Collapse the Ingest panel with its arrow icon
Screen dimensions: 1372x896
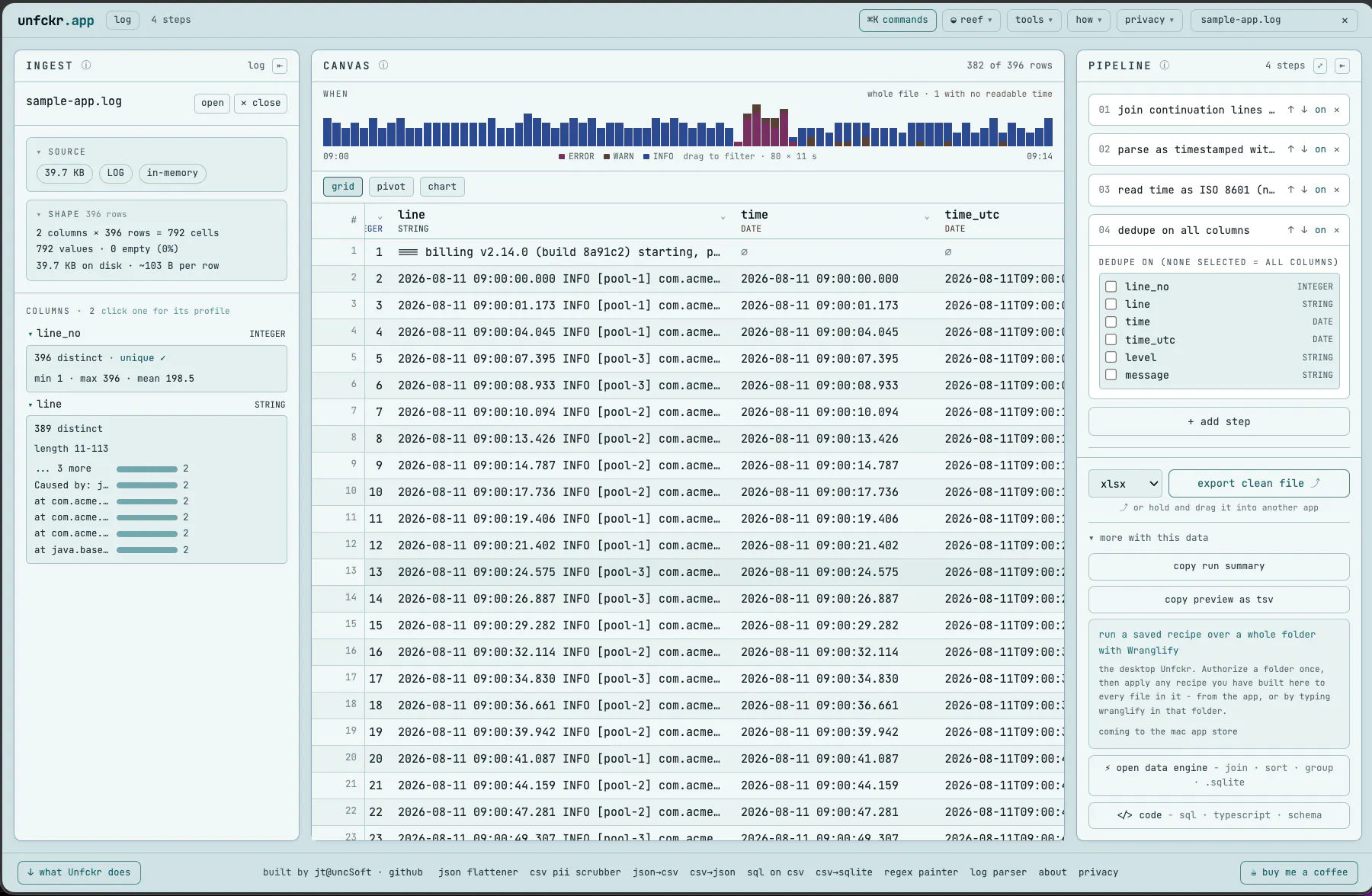click(280, 66)
